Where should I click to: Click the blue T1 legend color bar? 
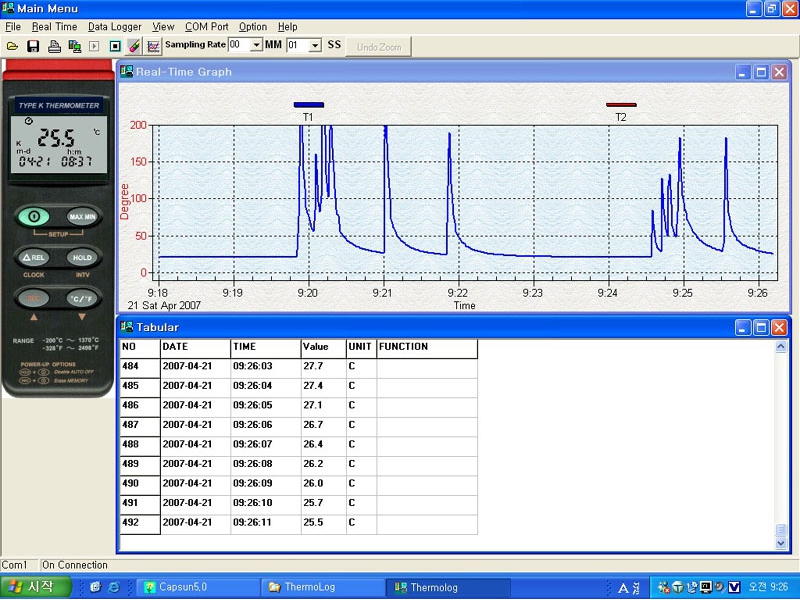pyautogui.click(x=309, y=104)
